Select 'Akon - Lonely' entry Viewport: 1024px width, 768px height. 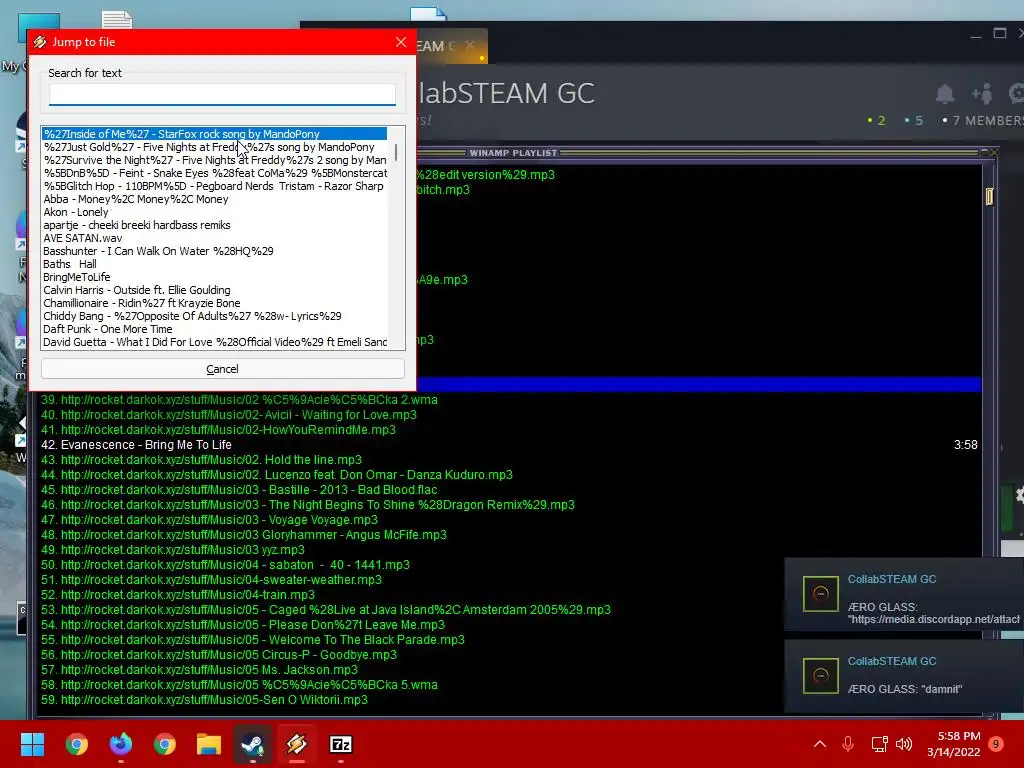pyautogui.click(x=215, y=212)
